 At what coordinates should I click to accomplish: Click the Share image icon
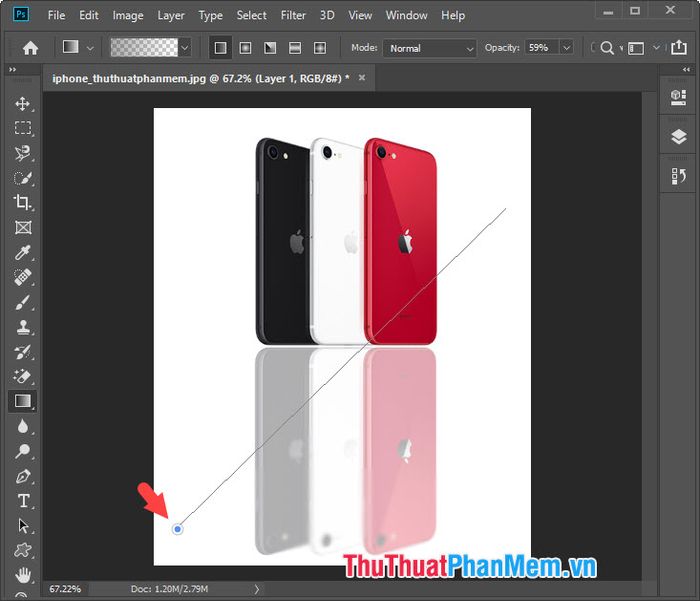pos(679,47)
